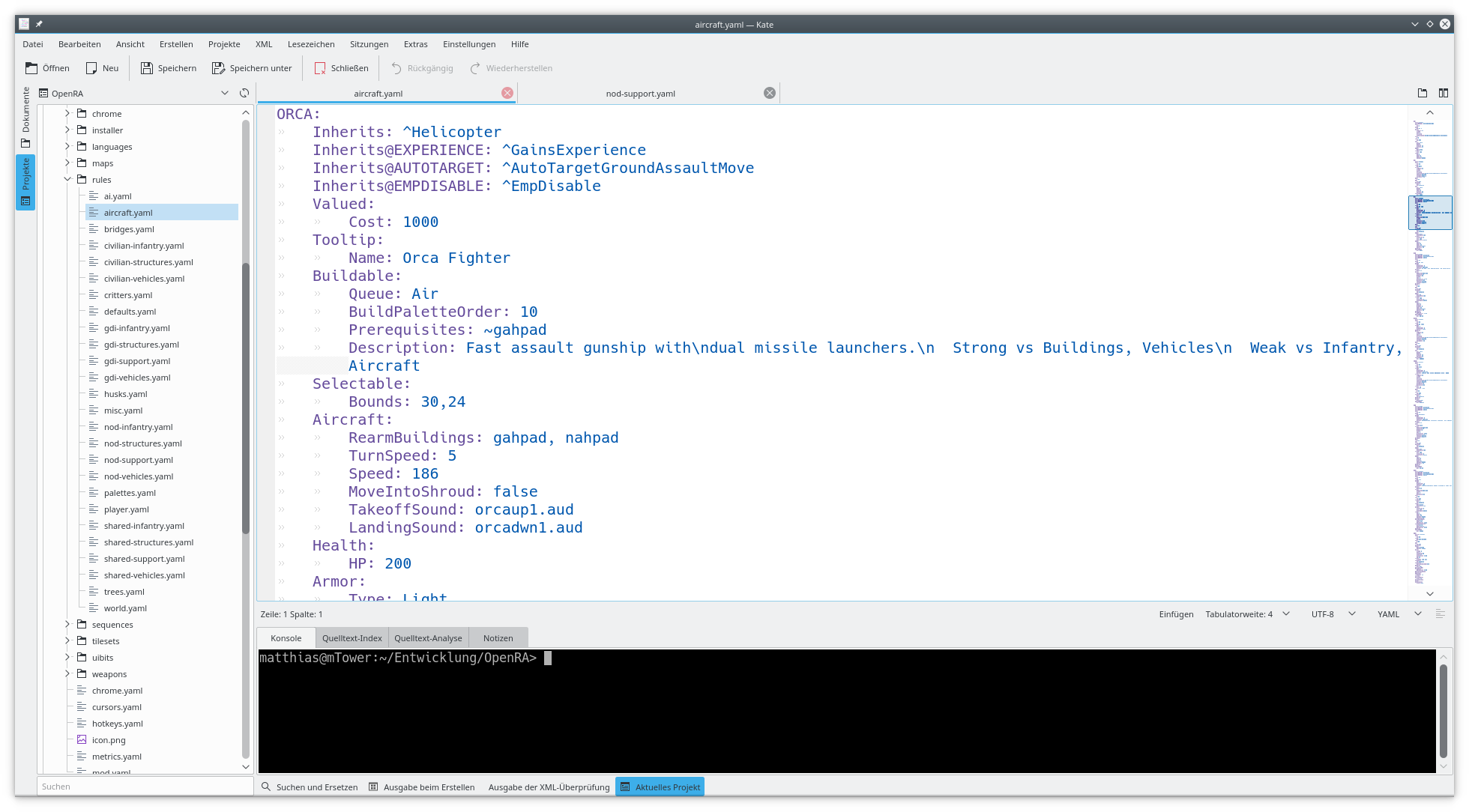This screenshot has height=812, width=1469.
Task: Open the Lesezeichen menu
Action: 311,44
